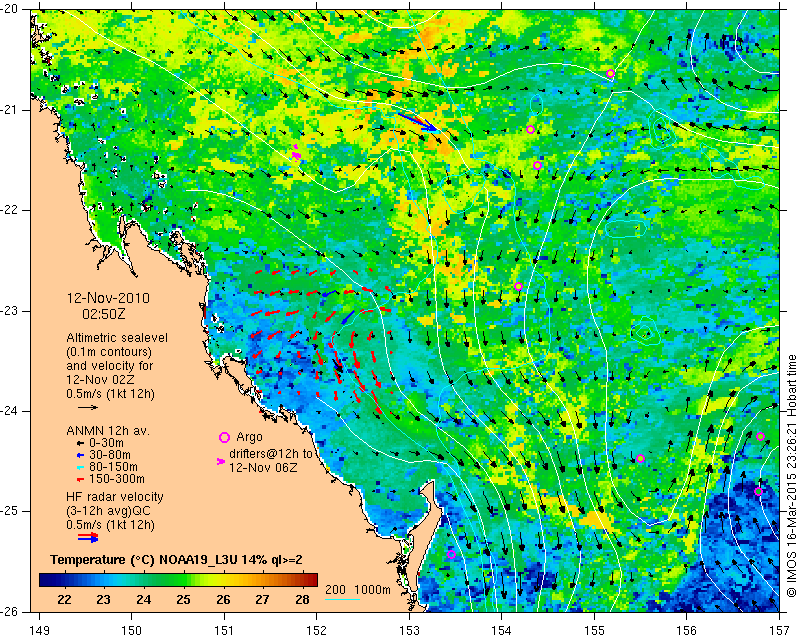Viewport: 800px width, 640px height.
Task: Click the thick blue ANMN arrow near 152.3E, 23S
Action: coord(348,317)
